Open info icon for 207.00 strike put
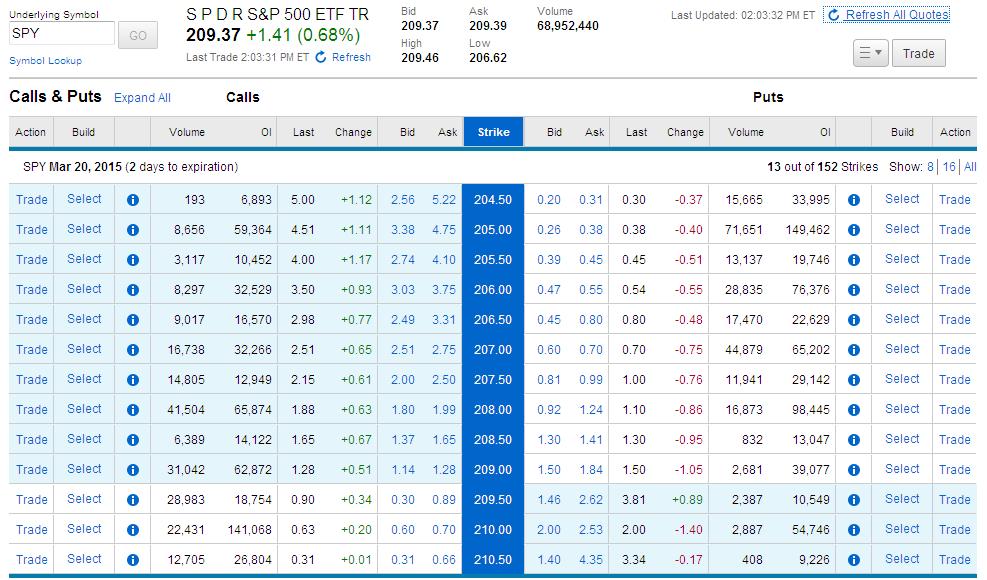The width and height of the screenshot is (987, 580). point(854,350)
